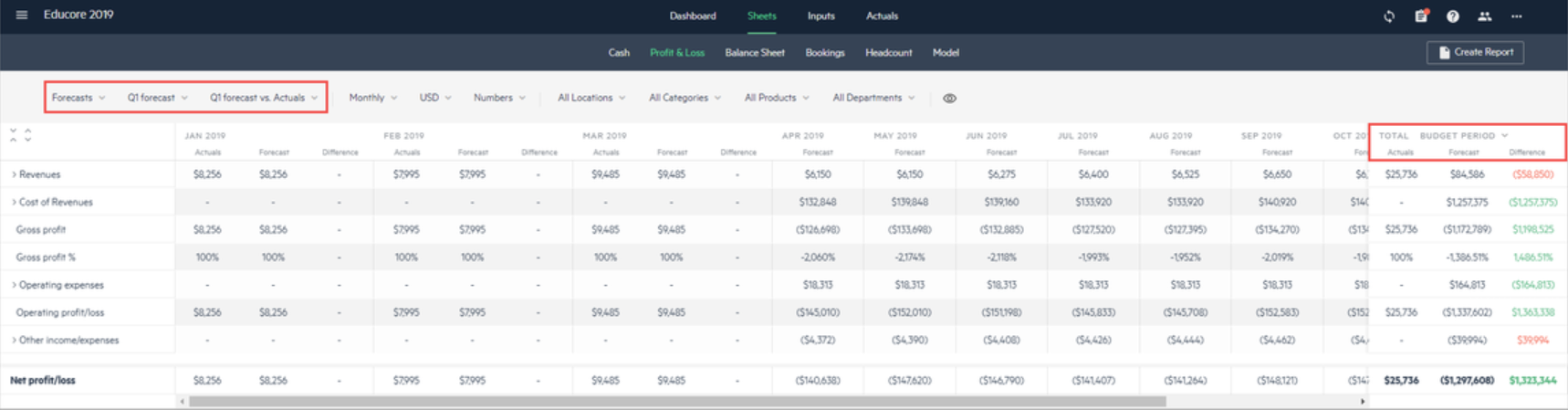Click the Gross profit row label
The height and width of the screenshot is (410, 1568).
coord(41,229)
